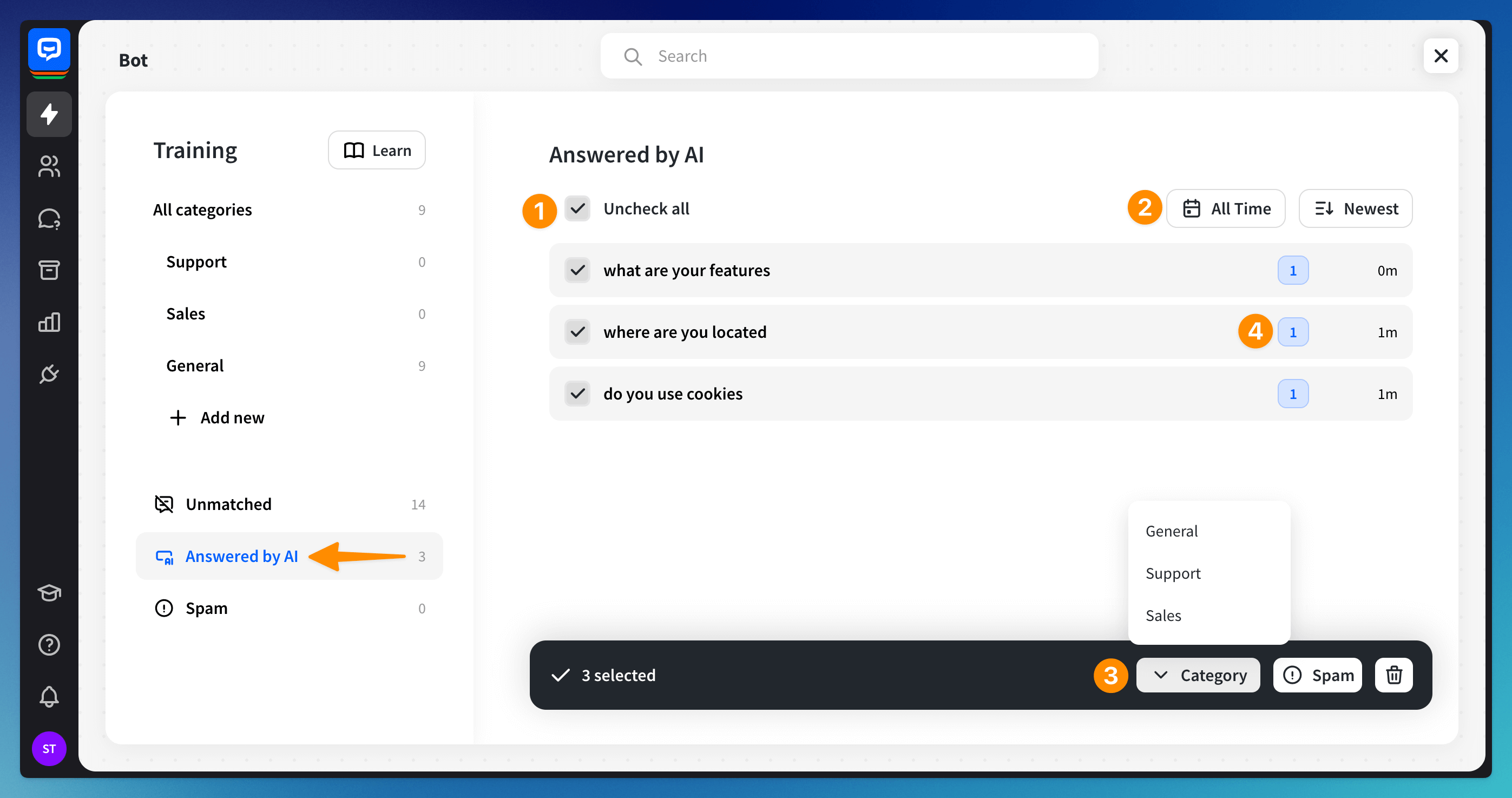Toggle the Uncheck all checkbox
1512x798 pixels.
(577, 208)
